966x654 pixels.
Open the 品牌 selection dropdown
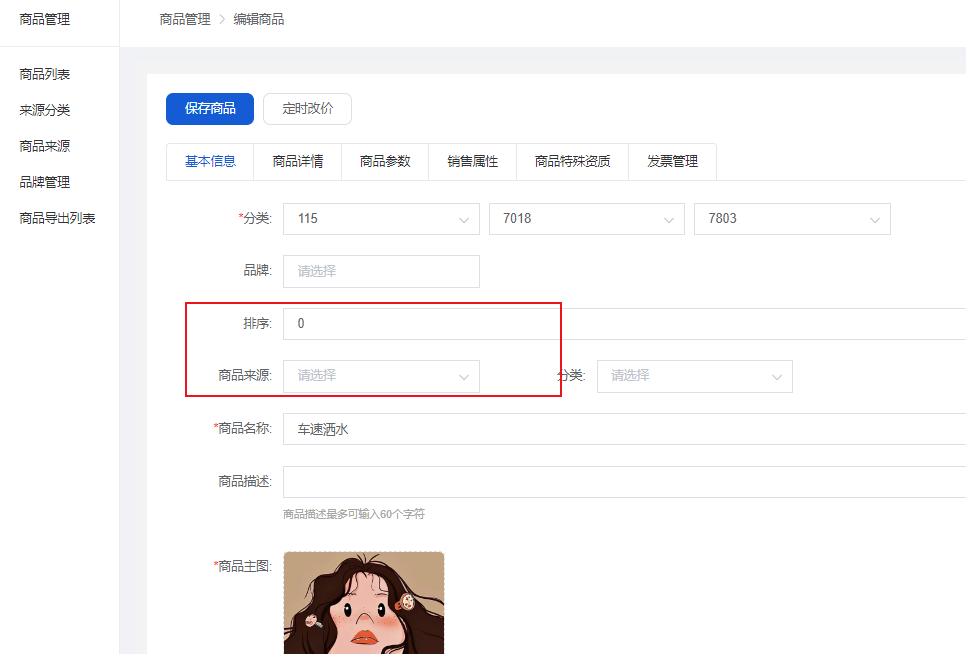(x=381, y=271)
